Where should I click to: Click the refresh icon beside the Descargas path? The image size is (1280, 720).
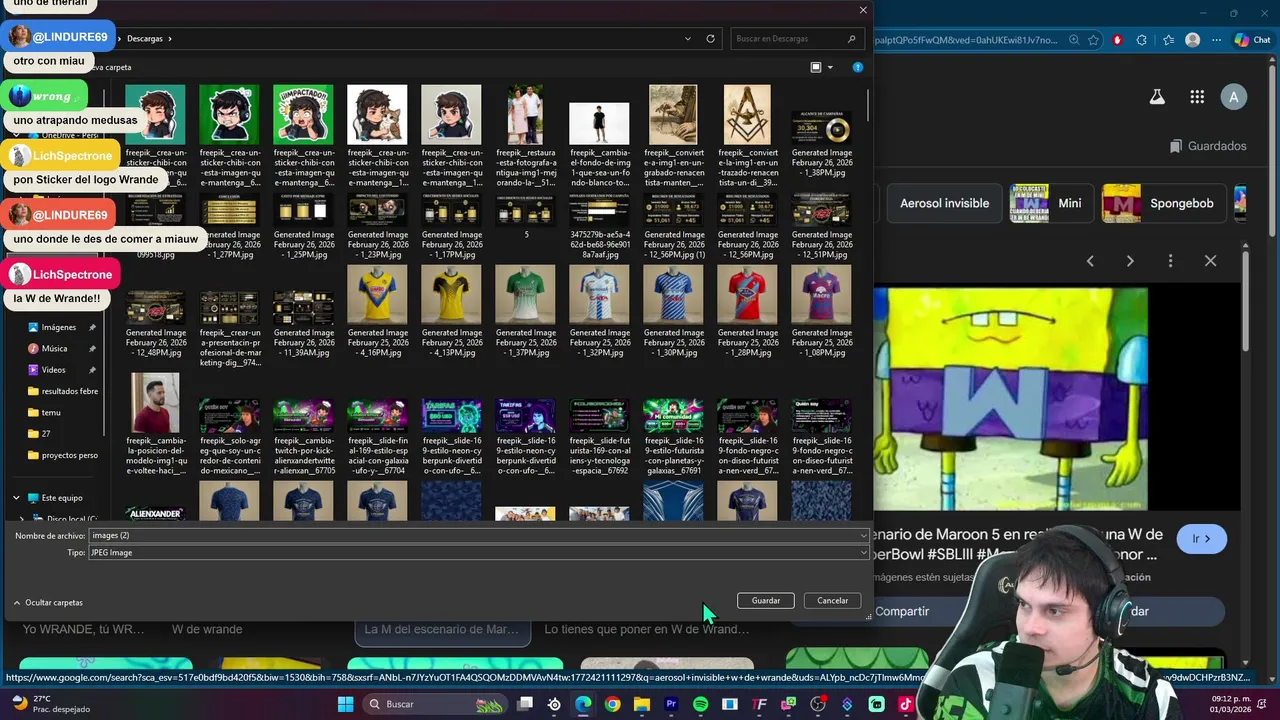click(x=711, y=38)
